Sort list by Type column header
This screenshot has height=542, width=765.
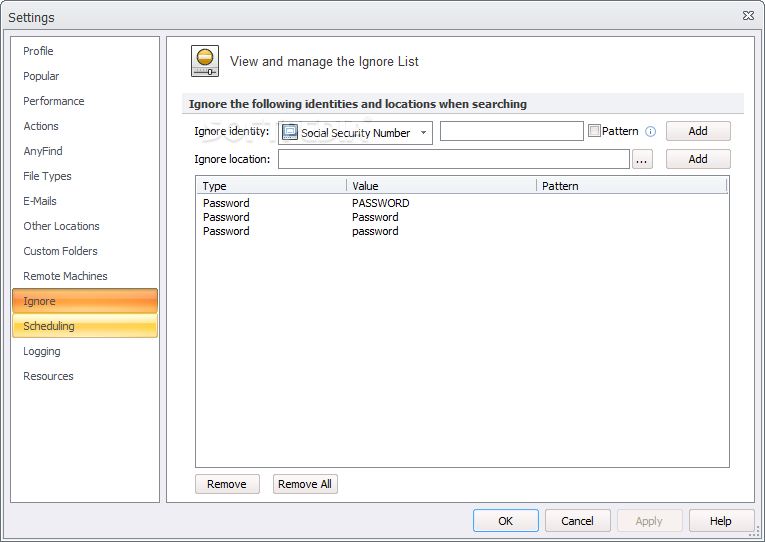[271, 186]
